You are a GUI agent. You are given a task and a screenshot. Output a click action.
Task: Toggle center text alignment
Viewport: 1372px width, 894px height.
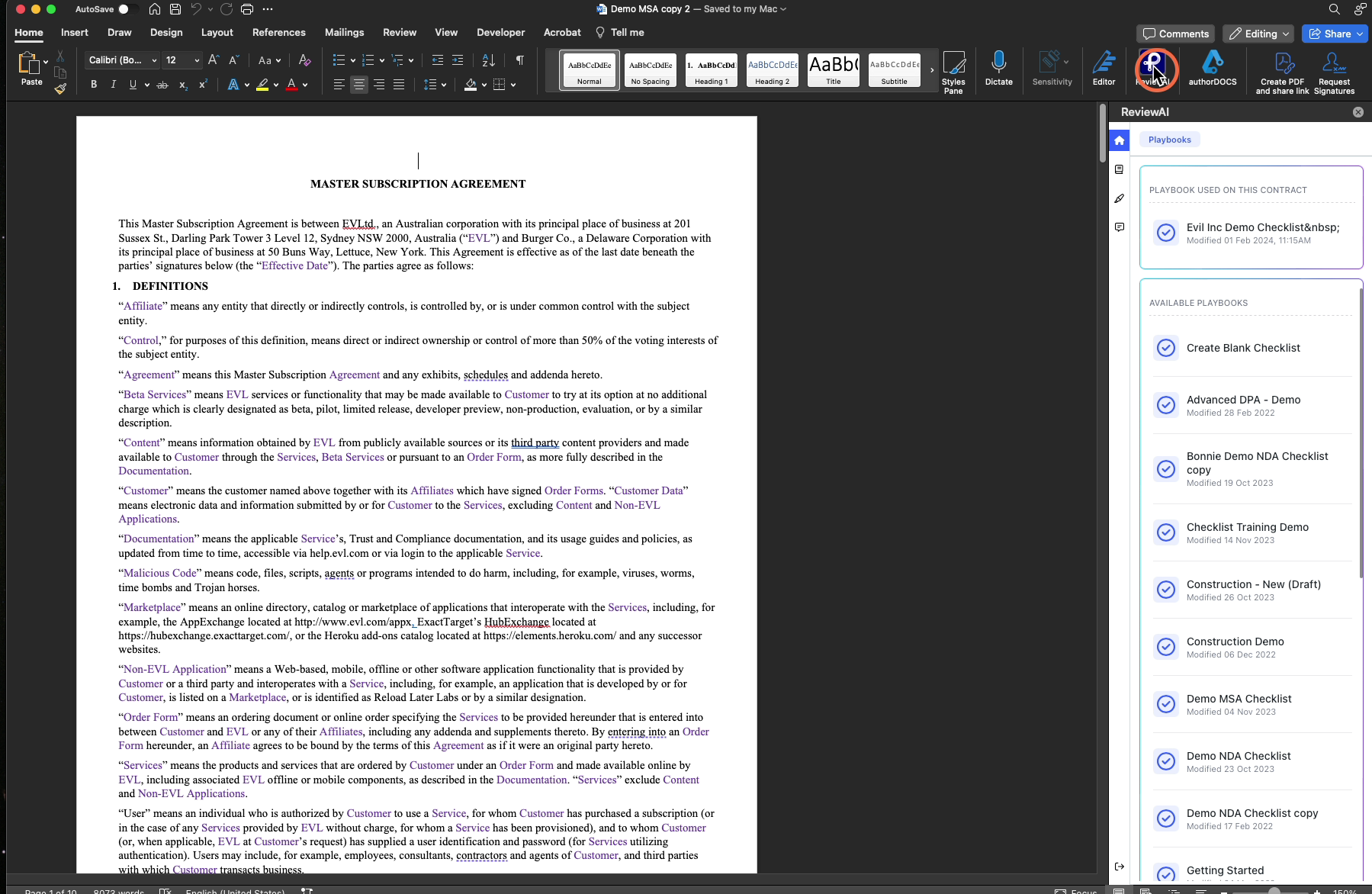click(359, 85)
